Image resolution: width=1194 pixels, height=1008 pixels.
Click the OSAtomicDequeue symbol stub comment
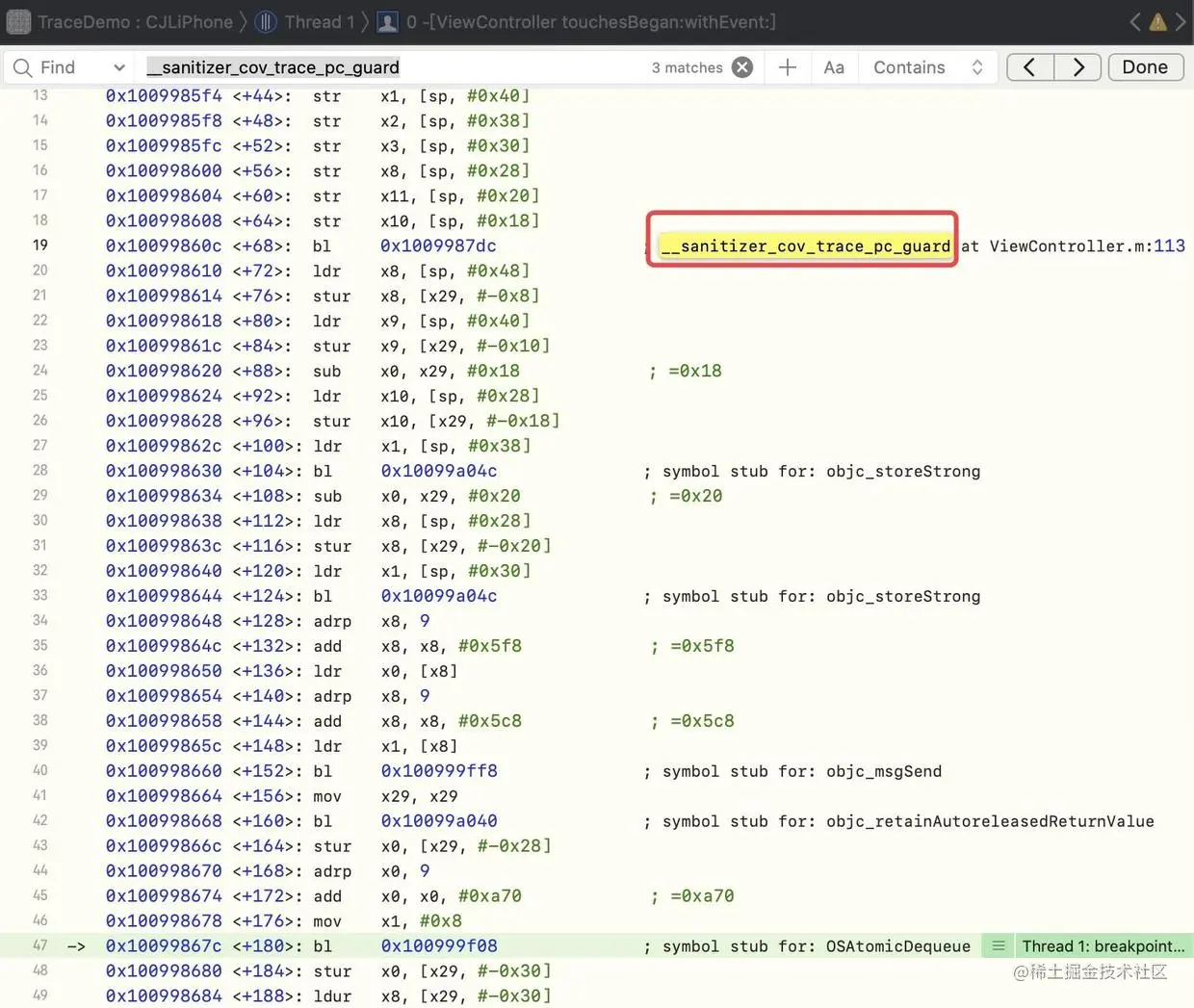click(807, 946)
